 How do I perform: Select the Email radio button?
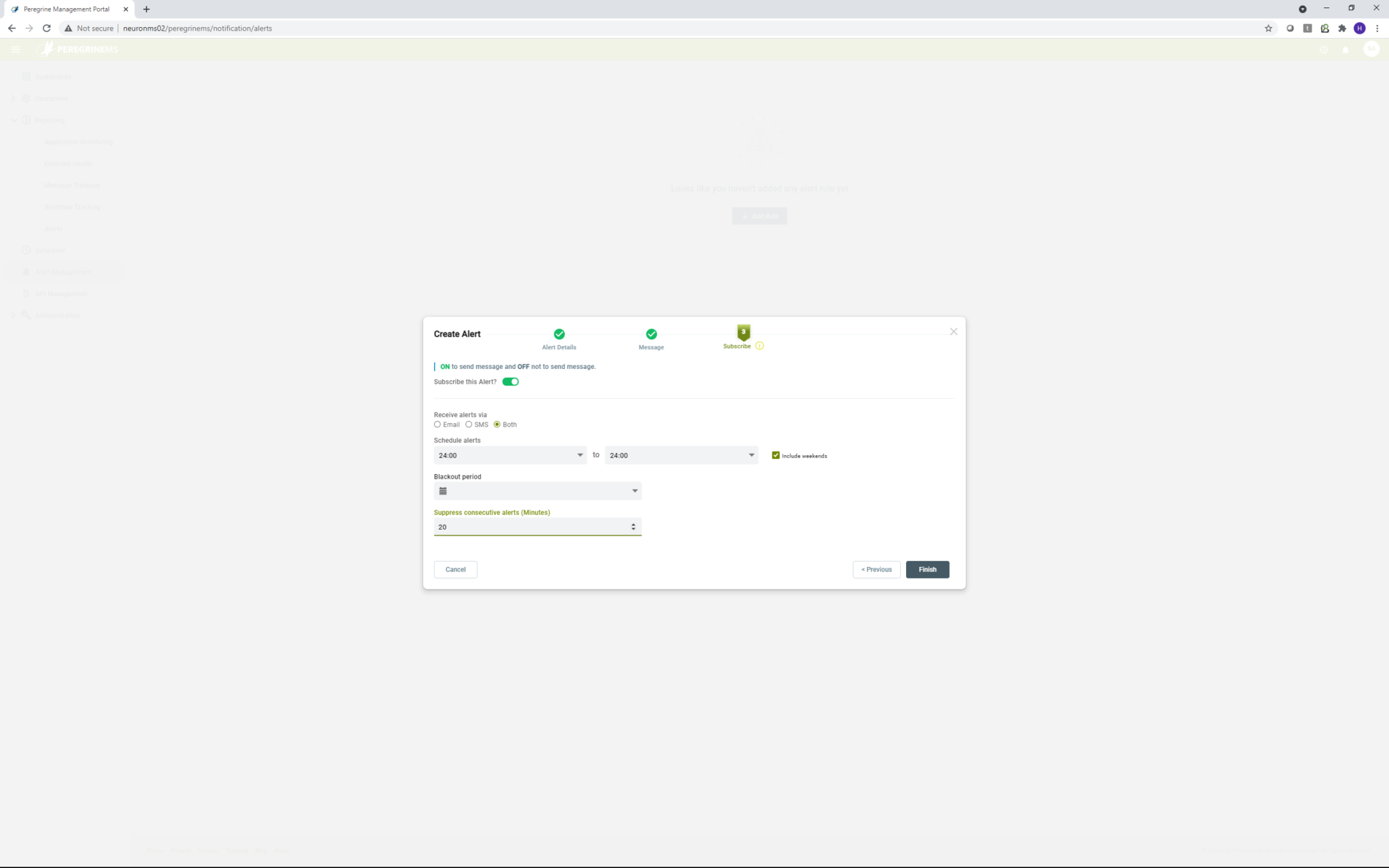(x=437, y=424)
